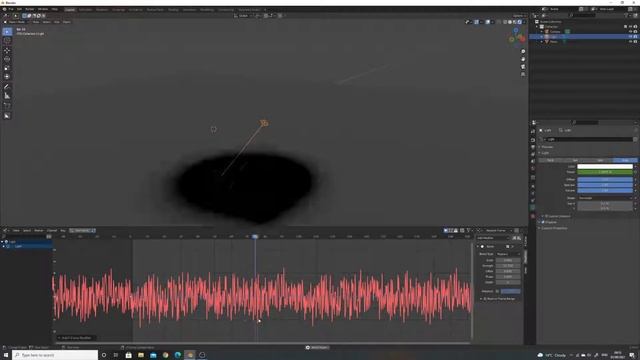This screenshot has width=640, height=360.
Task: Select the Measure tool
Action: [x=7, y=96]
